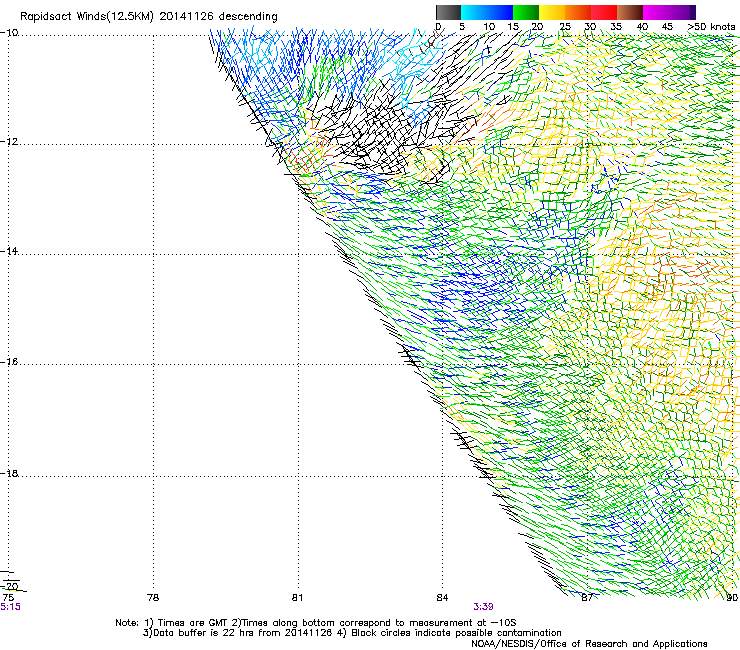Click the NOAA/NESDIS credit line
The image size is (740, 650).
(x=589, y=644)
